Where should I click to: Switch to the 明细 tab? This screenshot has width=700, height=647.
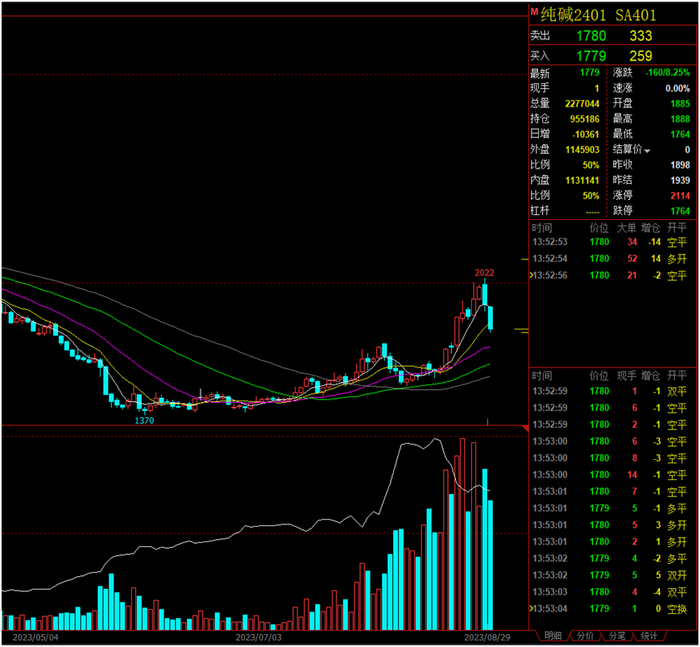553,636
